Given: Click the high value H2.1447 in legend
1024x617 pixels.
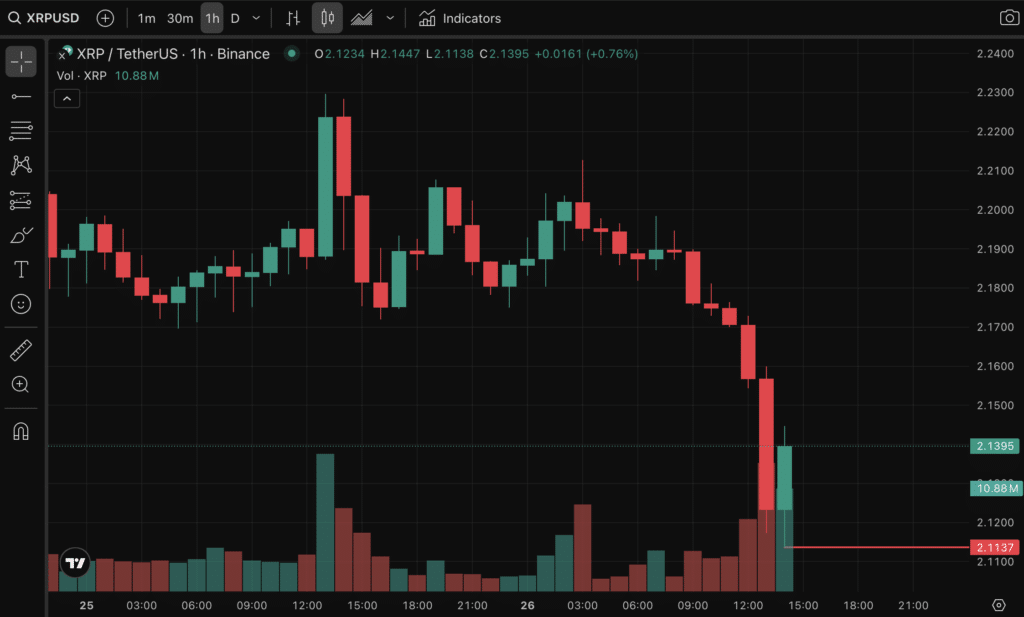Looking at the screenshot, I should [x=395, y=54].
